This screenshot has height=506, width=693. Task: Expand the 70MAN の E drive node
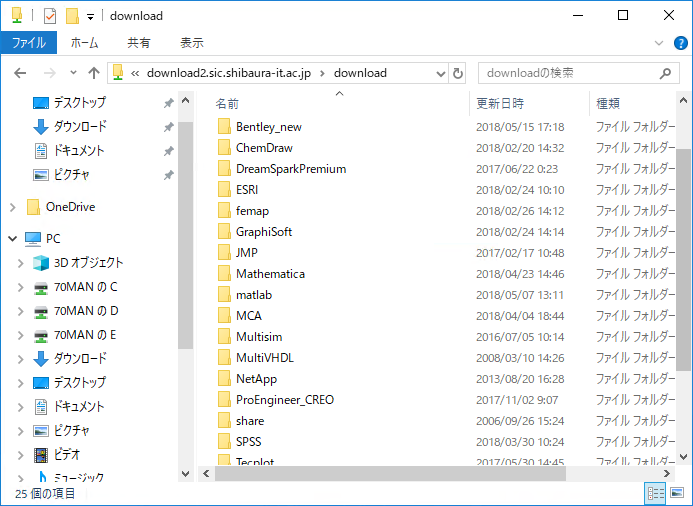tap(20, 335)
